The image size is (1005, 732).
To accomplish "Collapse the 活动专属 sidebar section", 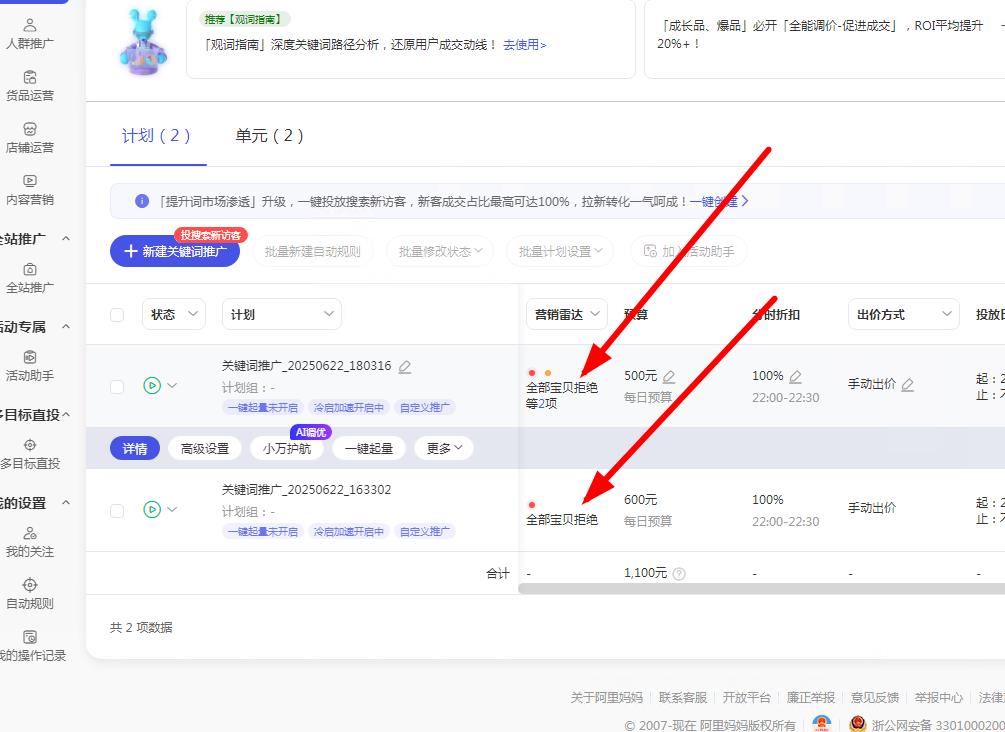I will (x=66, y=326).
